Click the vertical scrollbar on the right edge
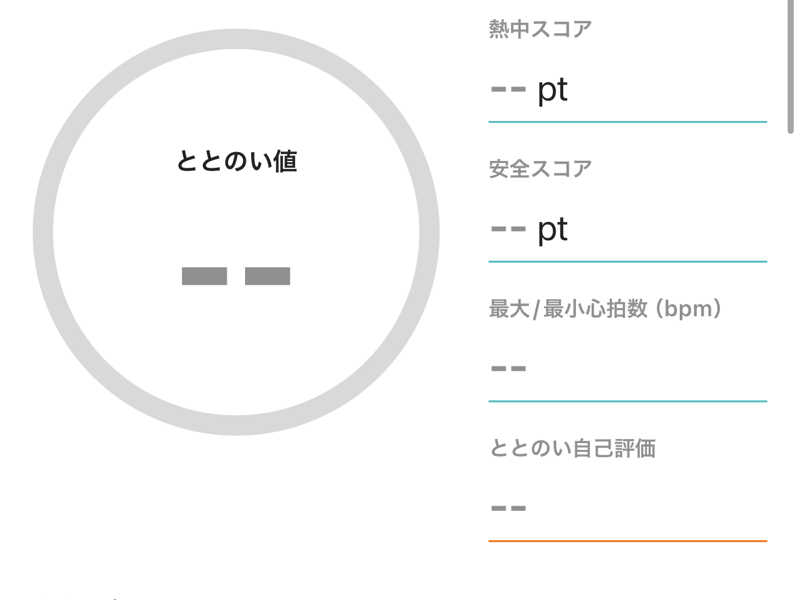This screenshot has width=800, height=600. [x=793, y=66]
